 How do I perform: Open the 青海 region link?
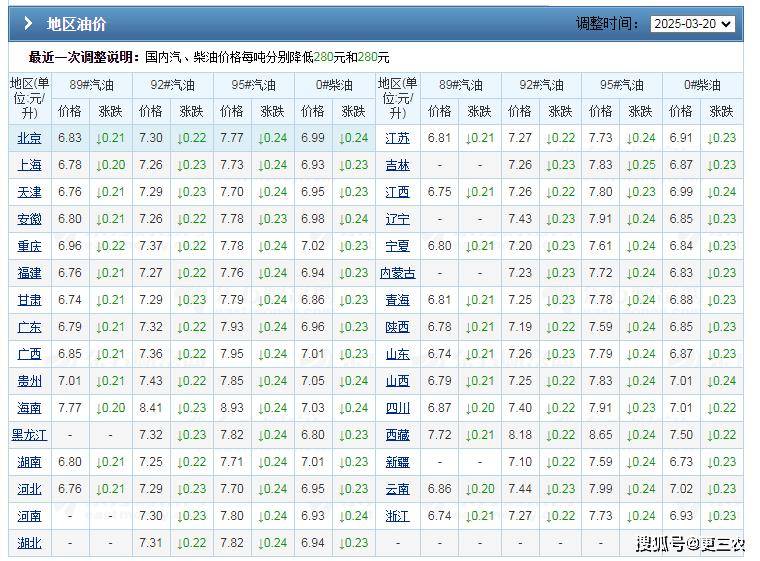(397, 300)
